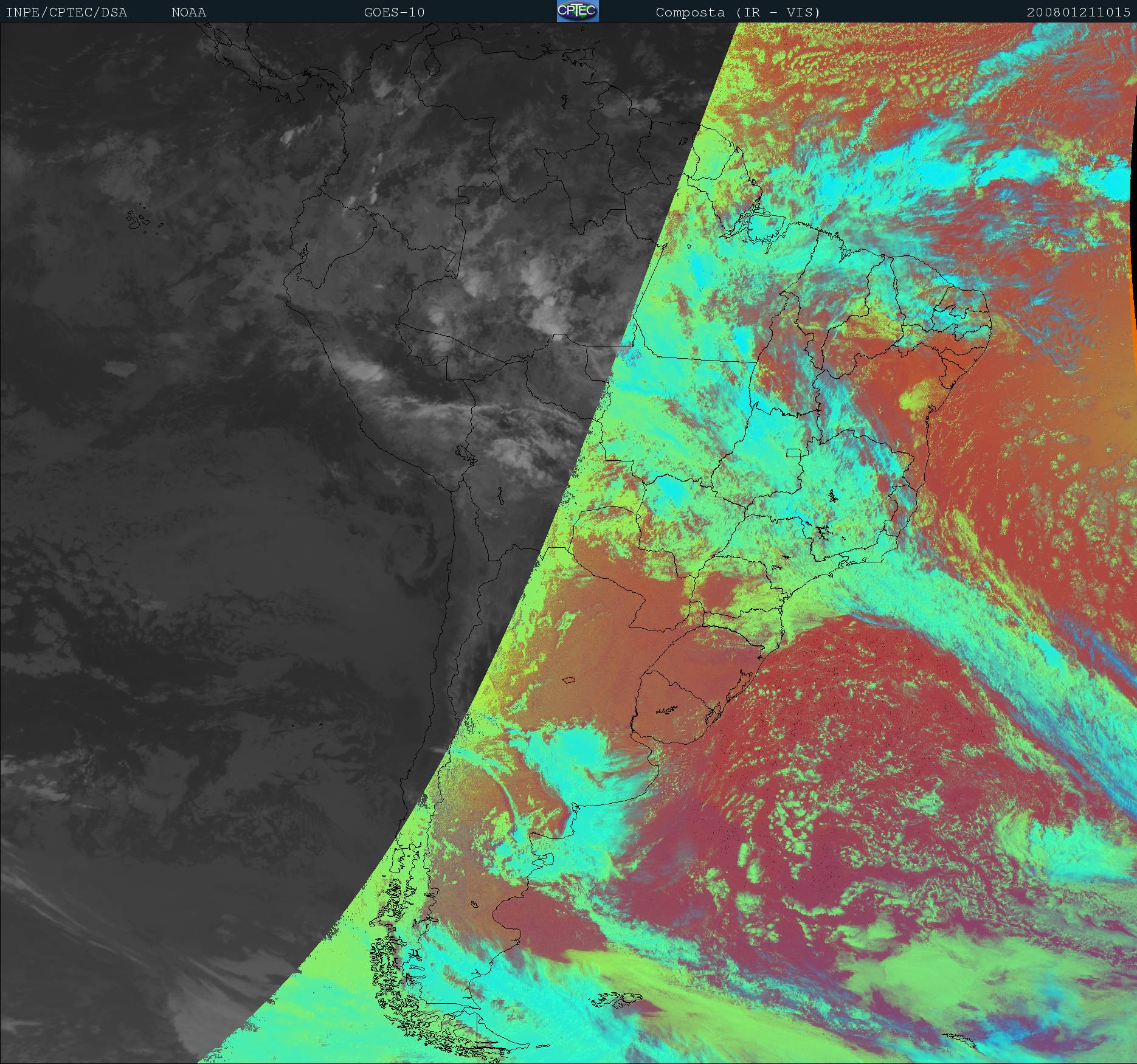Select the Composta (IR - VIS) title
Image resolution: width=1137 pixels, height=1064 pixels.
pyautogui.click(x=738, y=12)
